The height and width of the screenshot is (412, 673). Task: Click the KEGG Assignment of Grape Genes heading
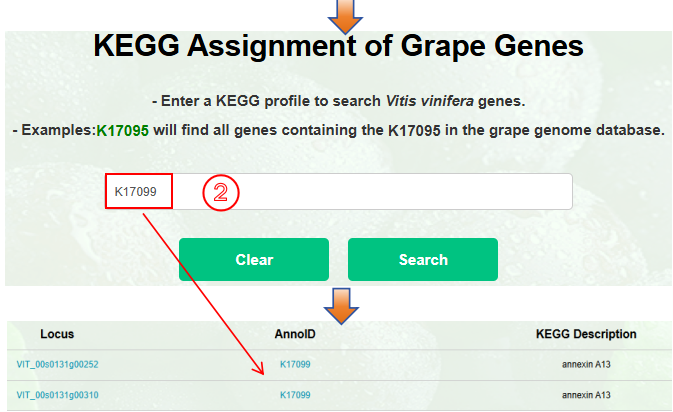(338, 46)
